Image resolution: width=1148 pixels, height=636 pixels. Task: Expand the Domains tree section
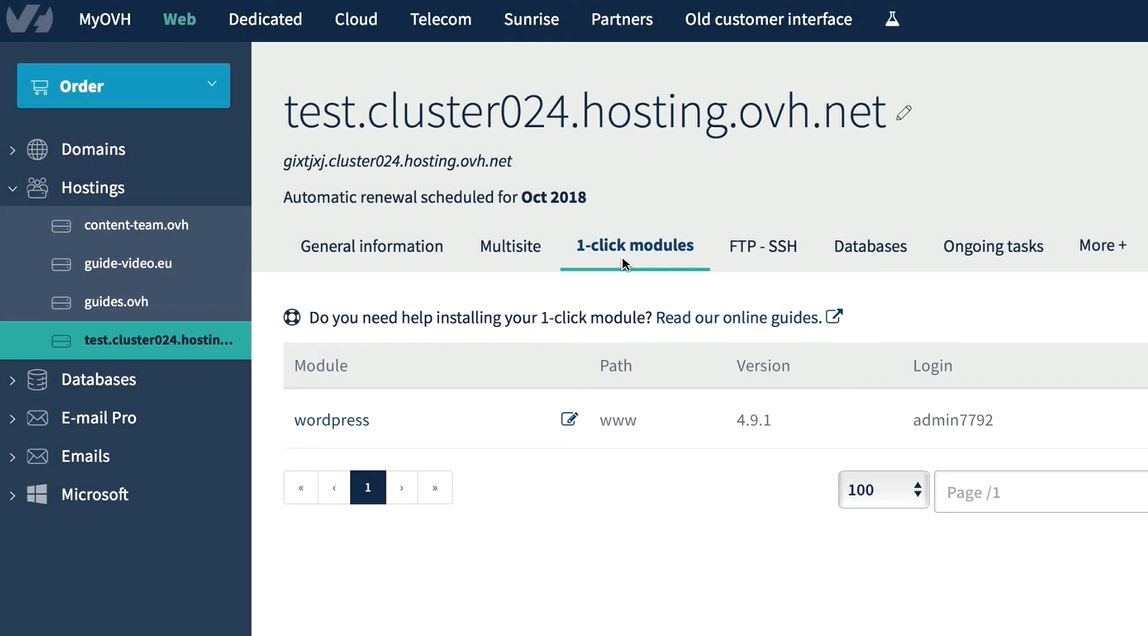pyautogui.click(x=12, y=150)
